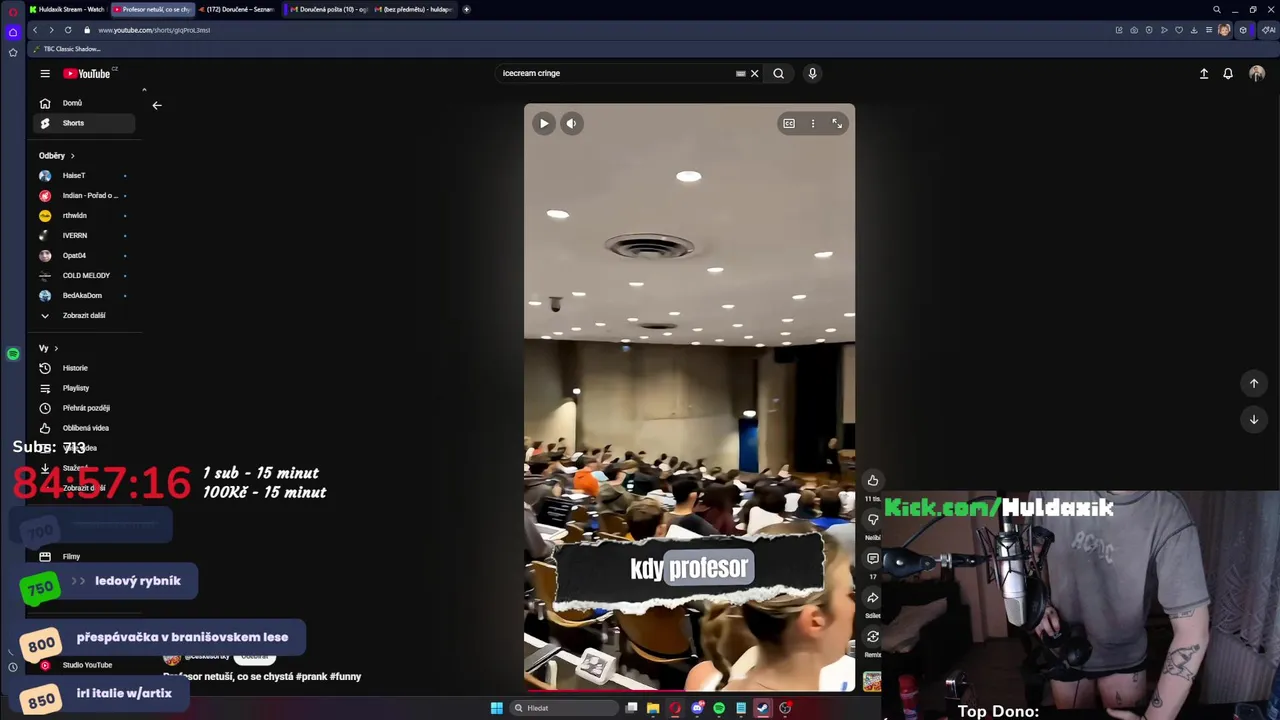The height and width of the screenshot is (720, 1280).
Task: Share the Short with the arrow icon
Action: pos(873,598)
